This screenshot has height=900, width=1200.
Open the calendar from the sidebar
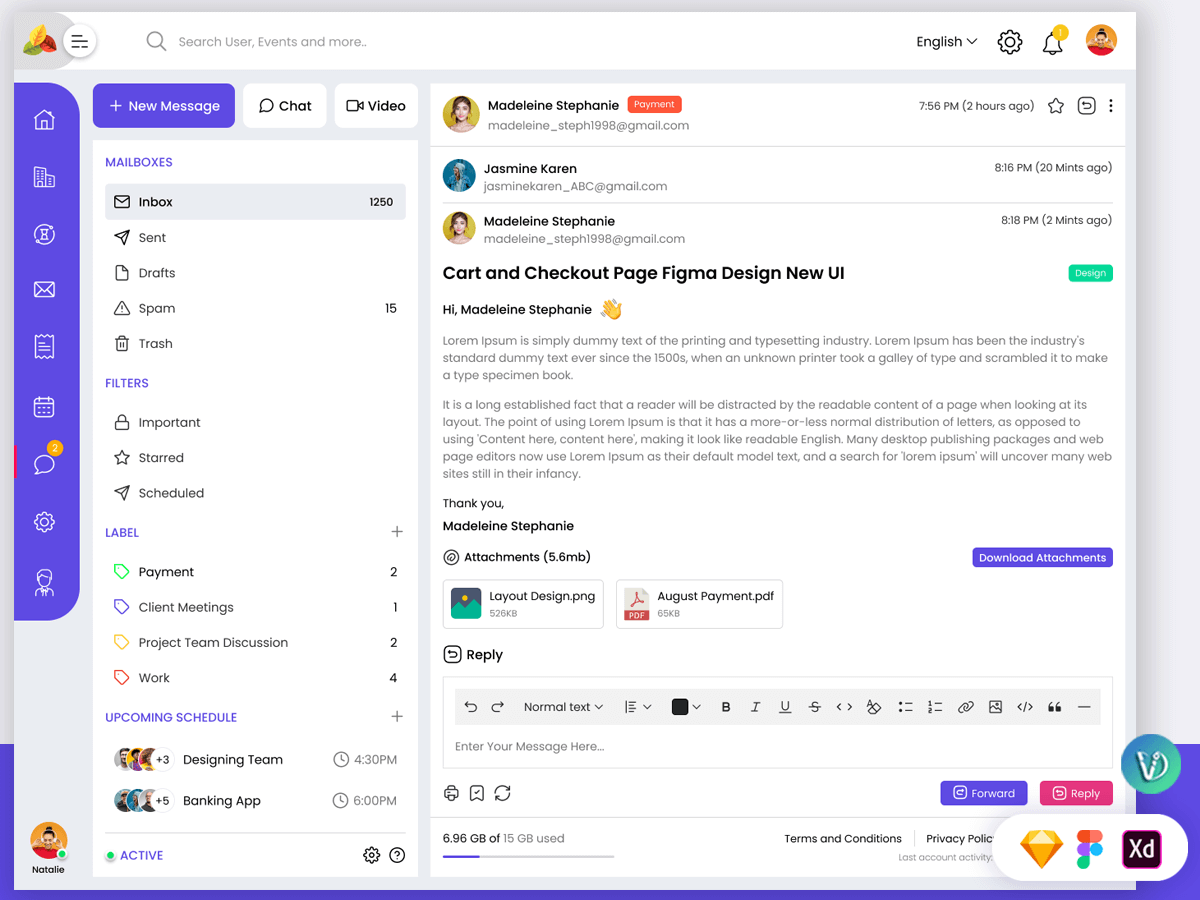pos(44,407)
